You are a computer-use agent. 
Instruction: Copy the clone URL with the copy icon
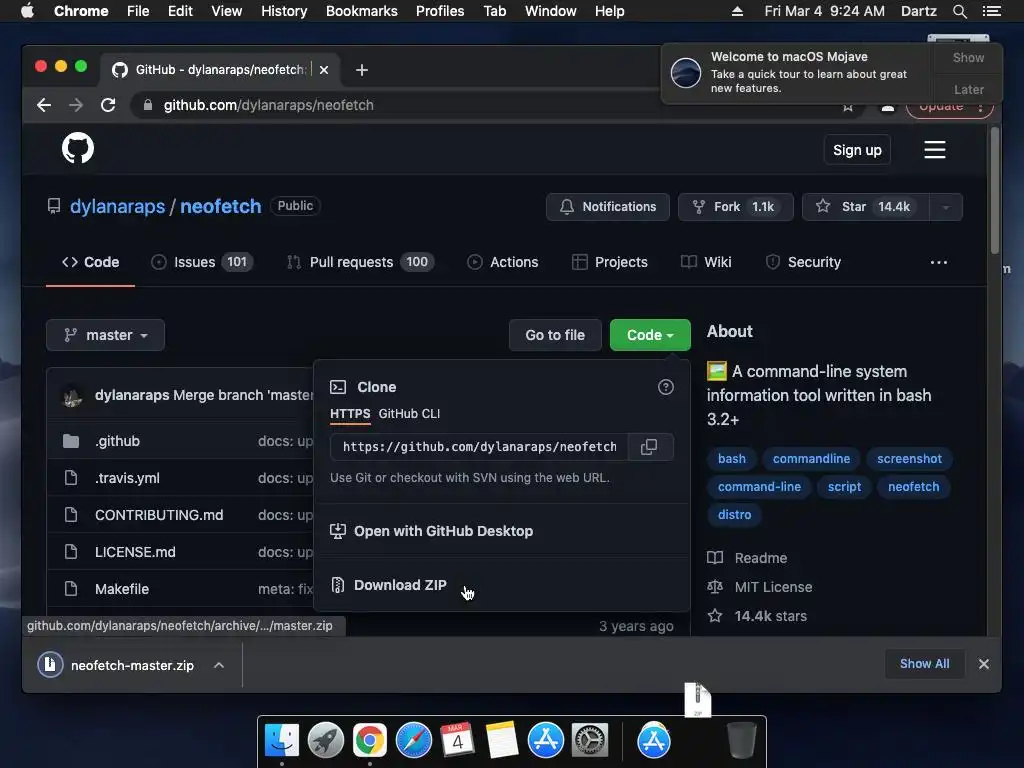point(649,447)
